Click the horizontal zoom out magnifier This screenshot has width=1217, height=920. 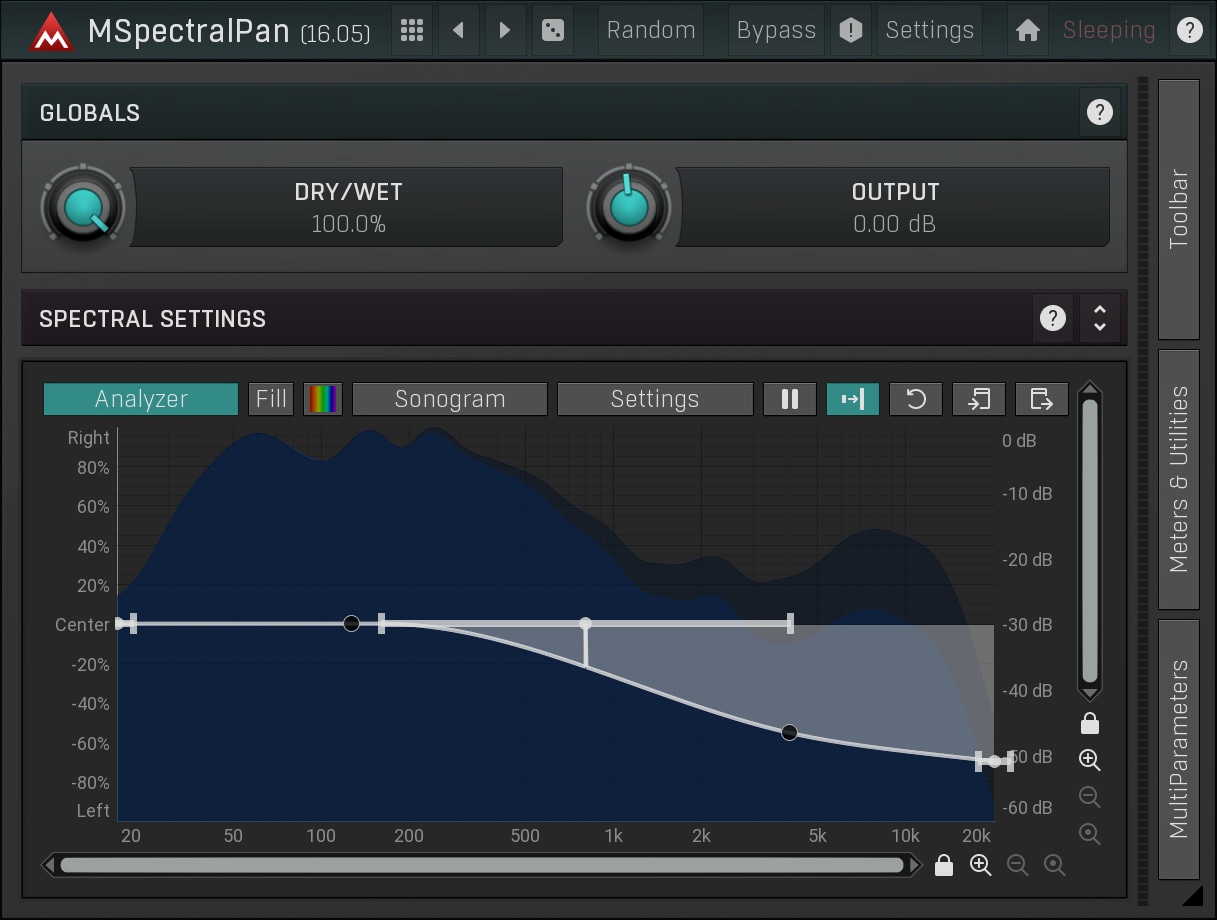click(1018, 866)
